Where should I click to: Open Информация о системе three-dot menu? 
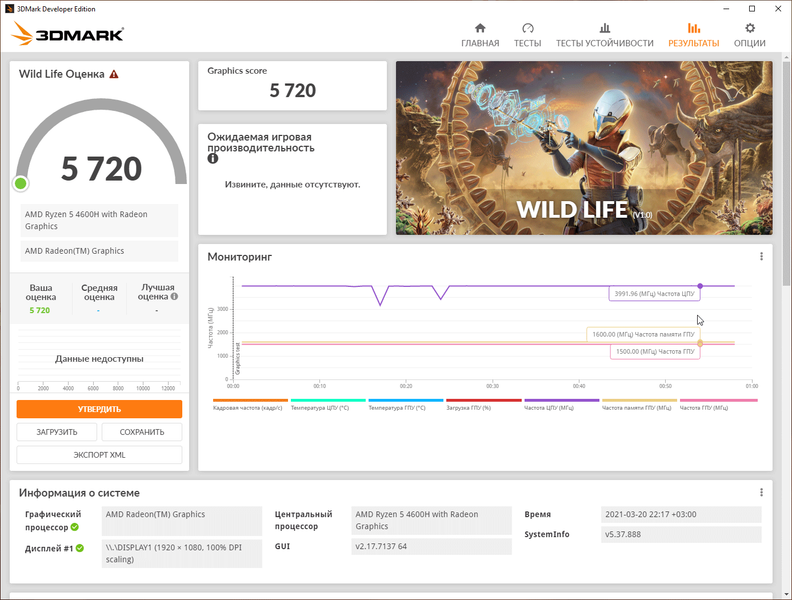761,492
